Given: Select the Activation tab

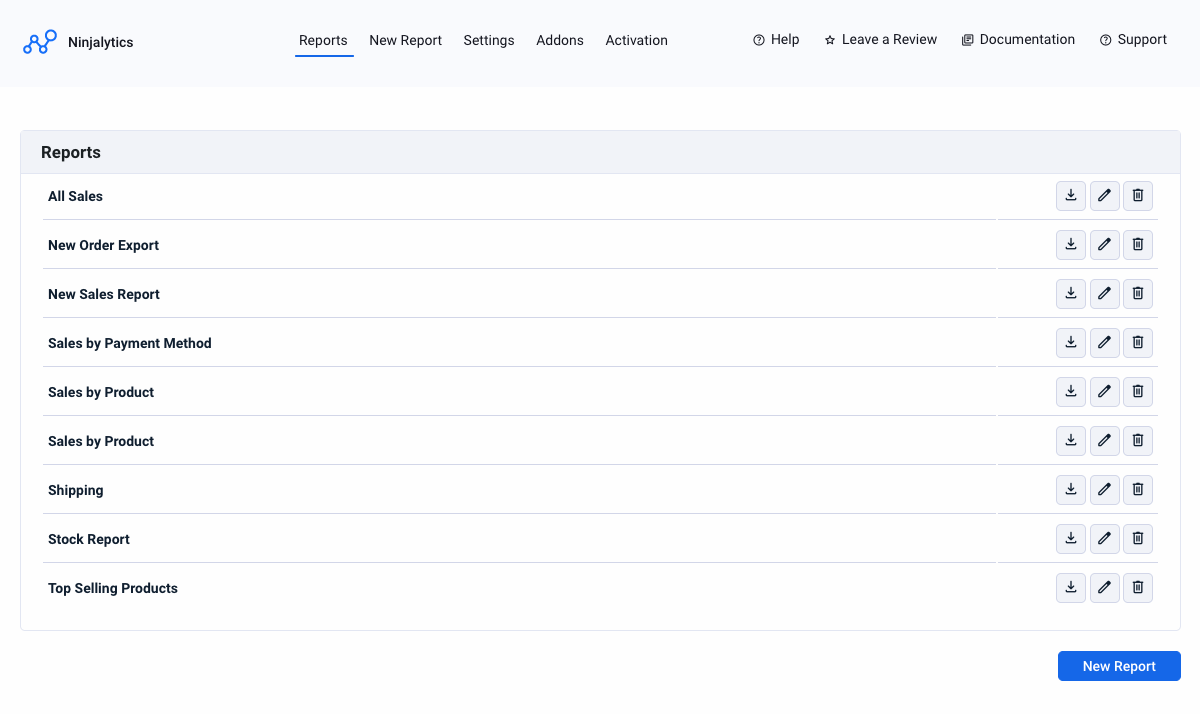Looking at the screenshot, I should (x=636, y=40).
